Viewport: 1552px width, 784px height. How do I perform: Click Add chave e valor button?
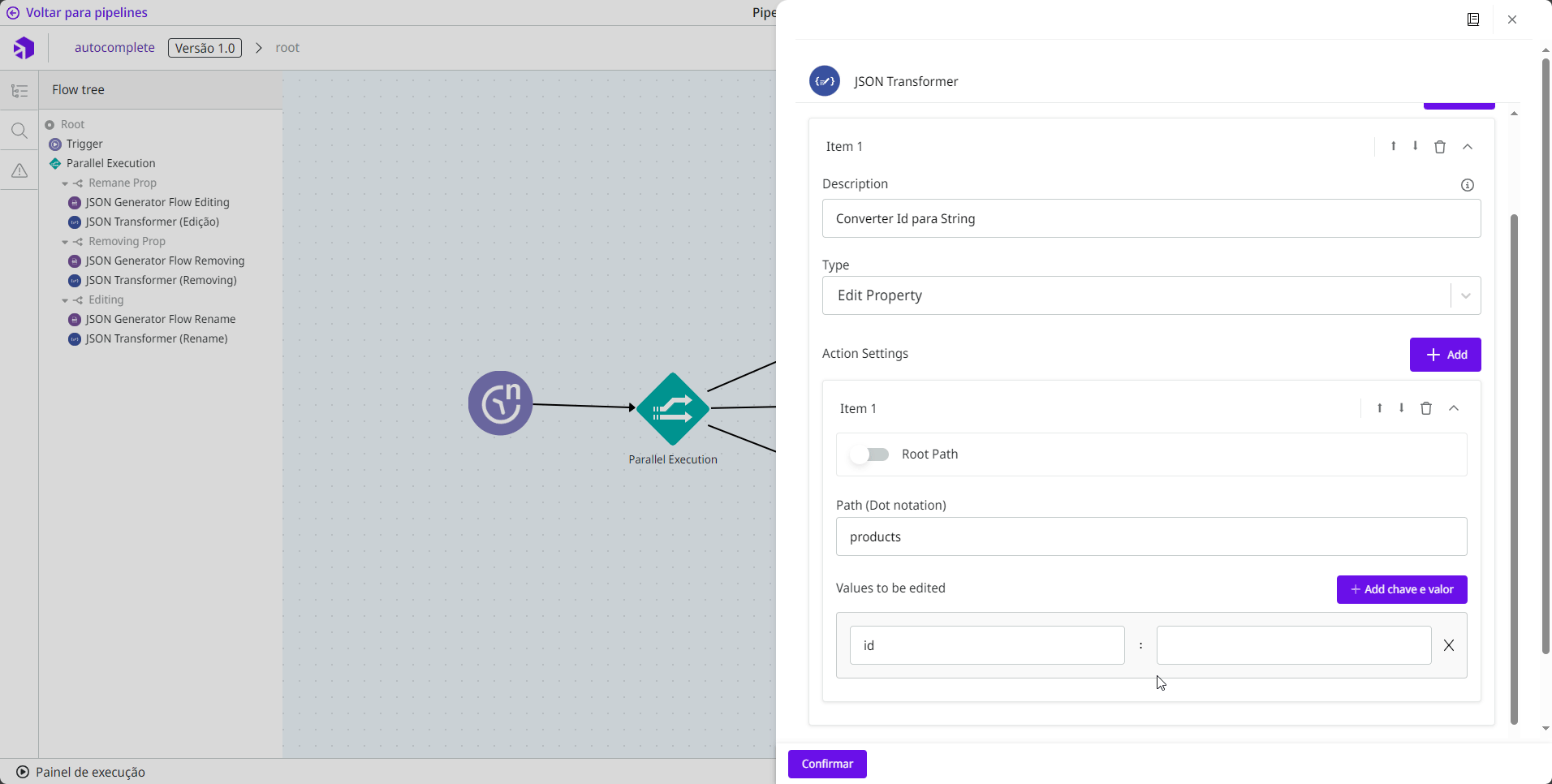[x=1402, y=589]
